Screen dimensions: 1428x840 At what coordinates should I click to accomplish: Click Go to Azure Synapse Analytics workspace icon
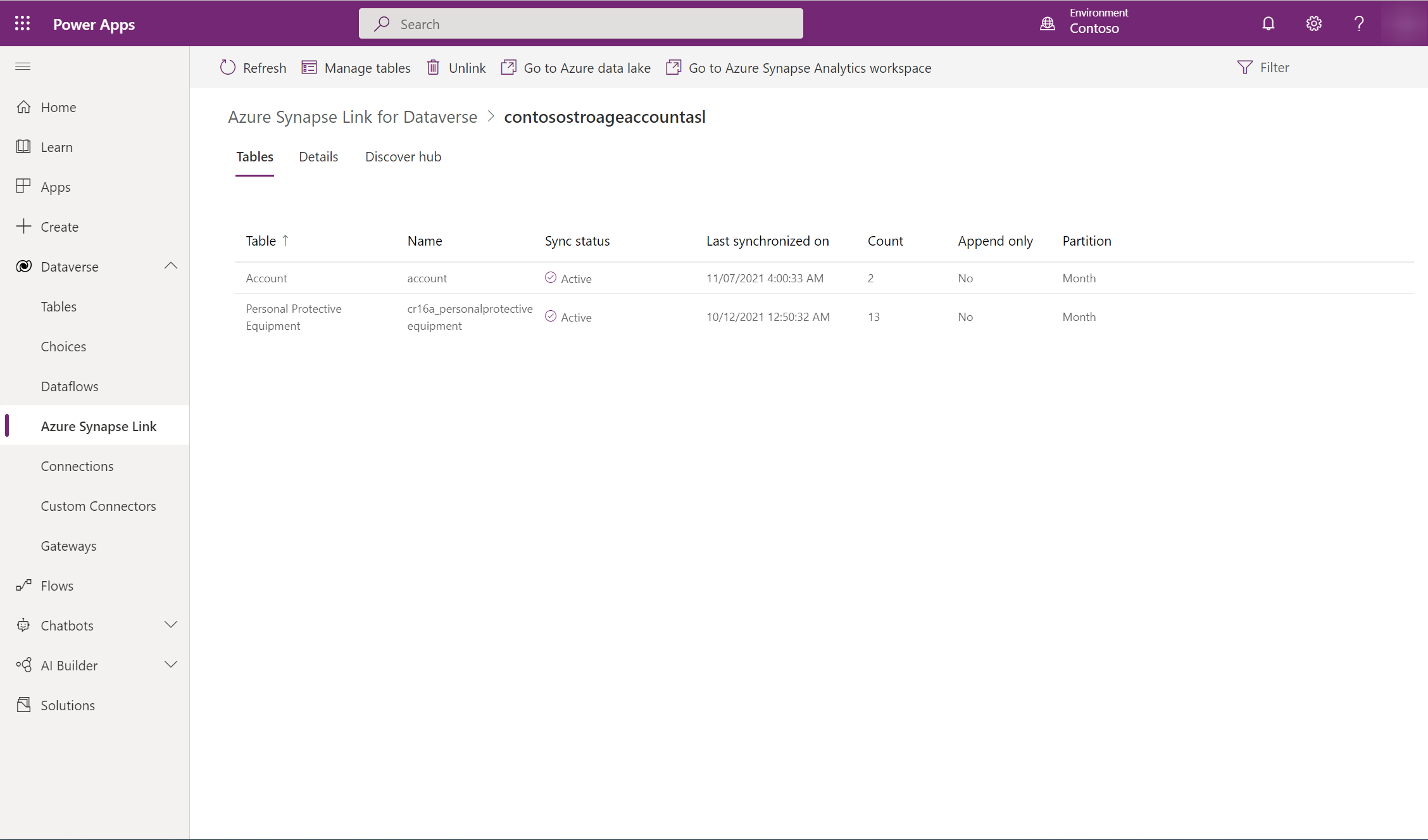(x=673, y=67)
